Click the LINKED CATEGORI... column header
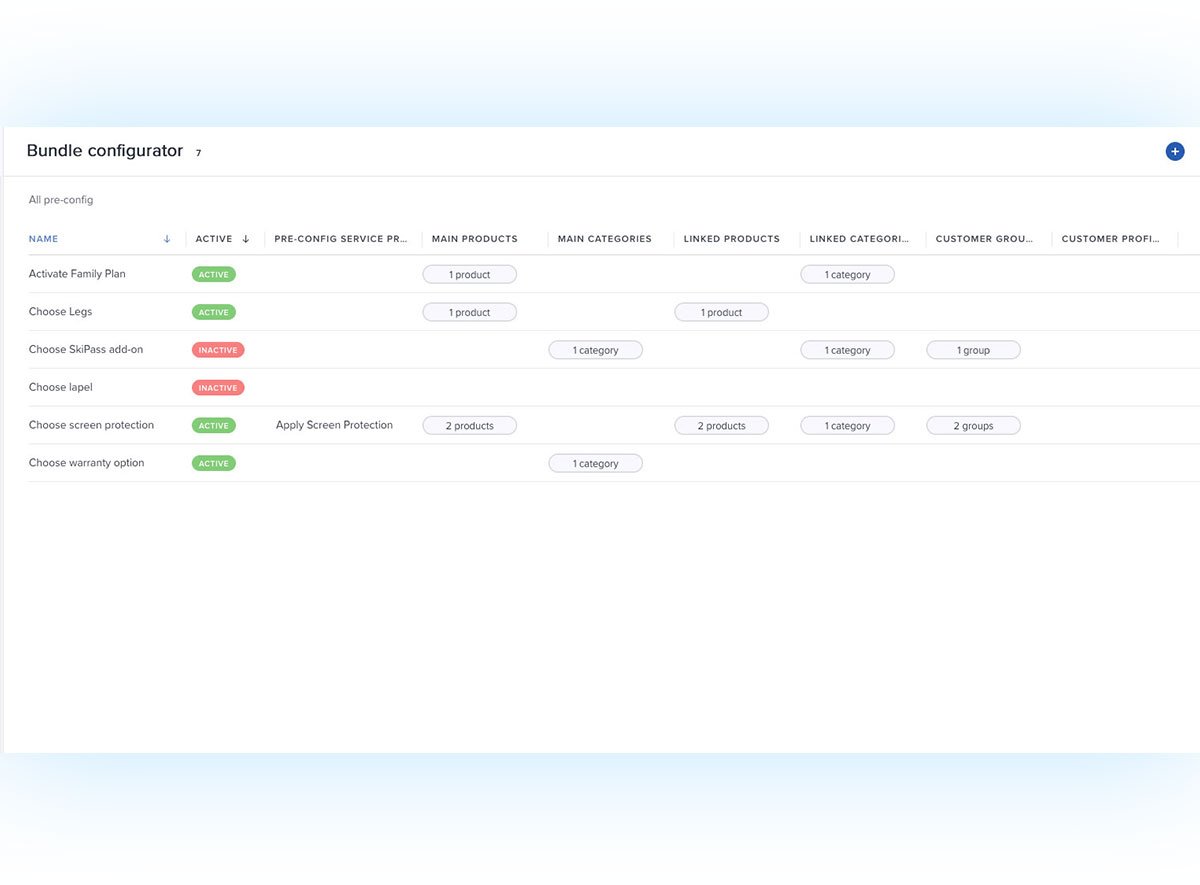The width and height of the screenshot is (1200, 885). tap(860, 239)
